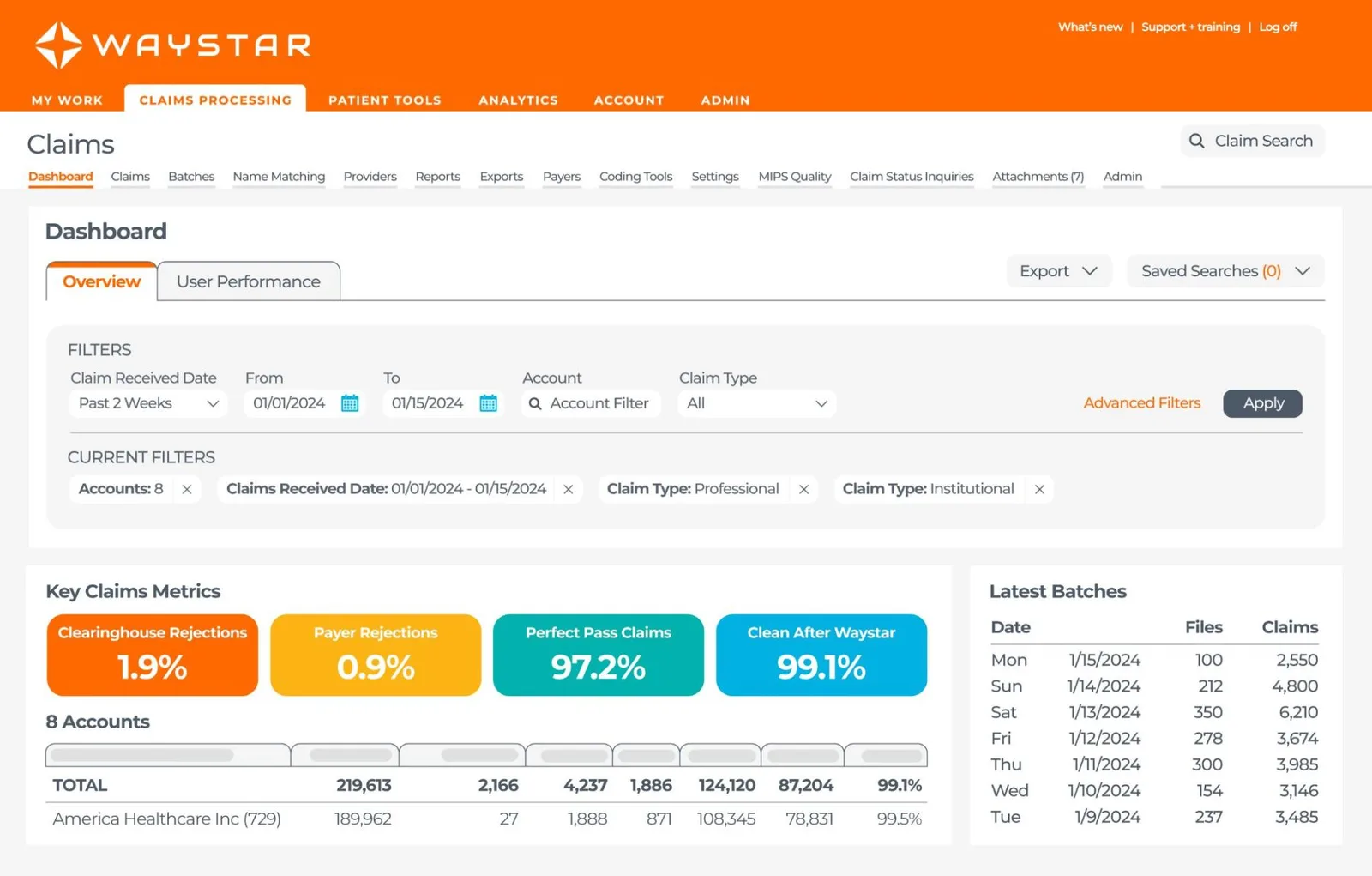Open the Claim Type All dropdown
Viewport: 1372px width, 876px height.
click(x=756, y=403)
